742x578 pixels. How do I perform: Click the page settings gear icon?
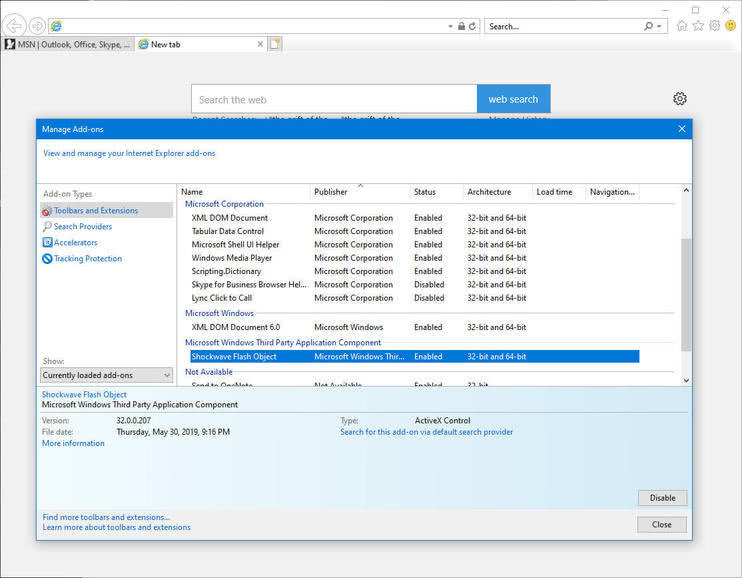[680, 99]
